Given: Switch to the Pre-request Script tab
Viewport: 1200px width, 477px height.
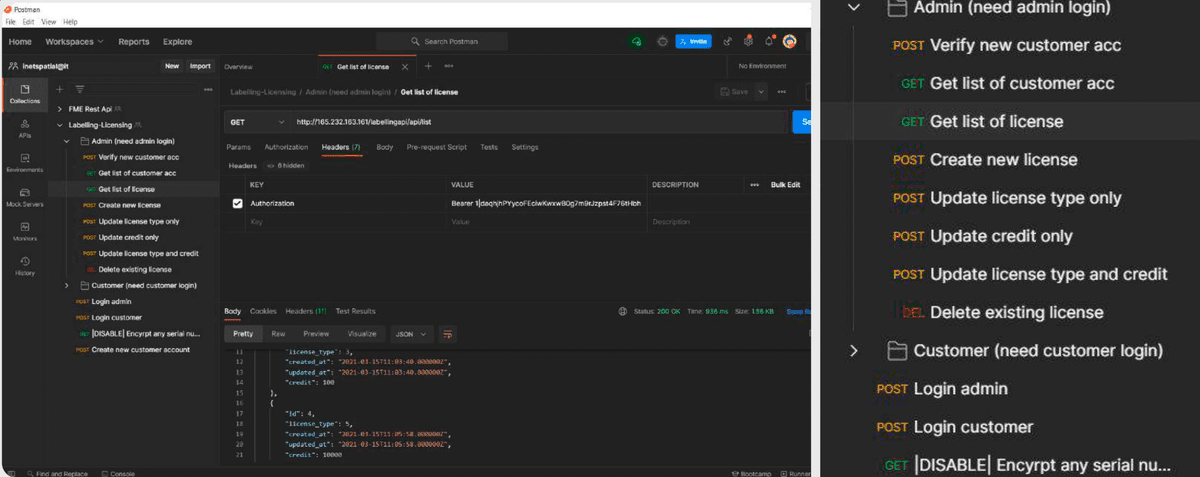Looking at the screenshot, I should click(x=436, y=147).
